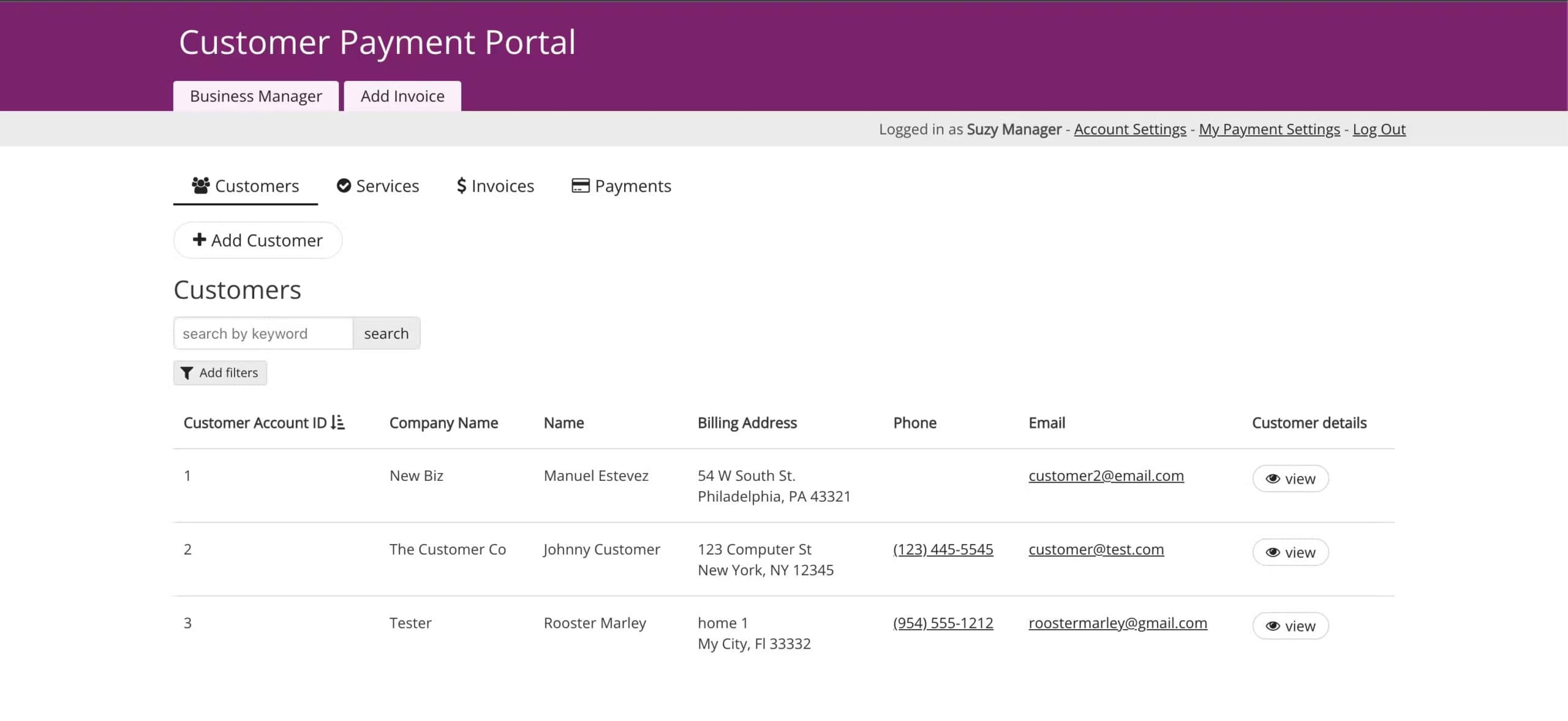Screen dimensions: 1568x721
Task: Click the sort icon by Customer Account ID
Action: pos(337,423)
